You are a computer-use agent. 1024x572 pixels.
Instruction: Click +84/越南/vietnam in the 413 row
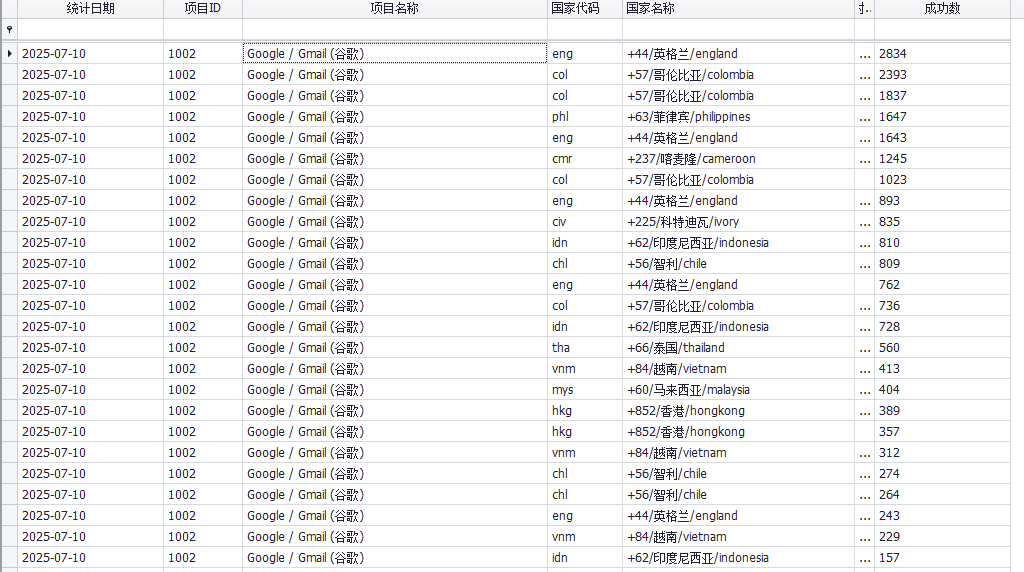(738, 368)
